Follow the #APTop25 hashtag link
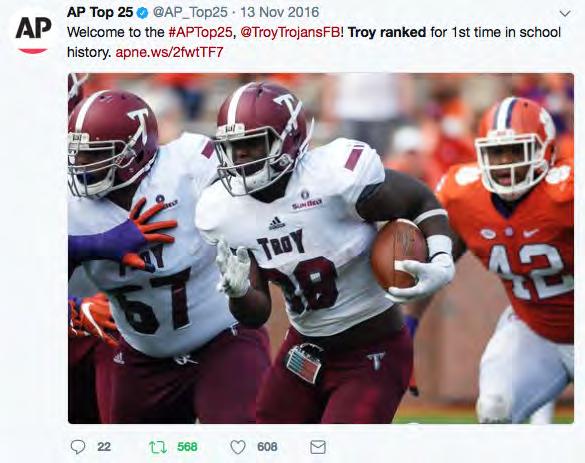585x463 pixels. coord(200,32)
